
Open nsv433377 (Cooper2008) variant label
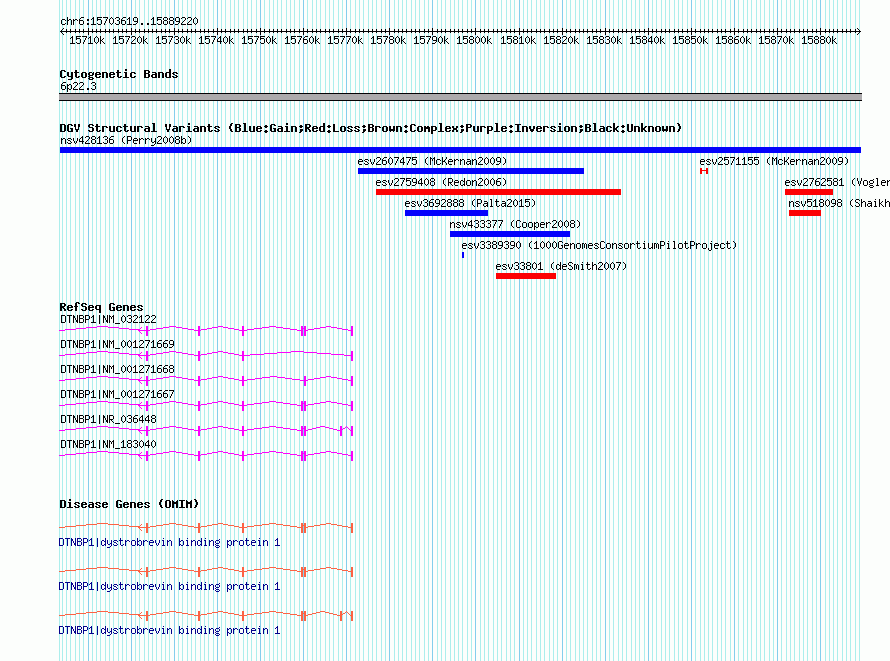pyautogui.click(x=515, y=224)
